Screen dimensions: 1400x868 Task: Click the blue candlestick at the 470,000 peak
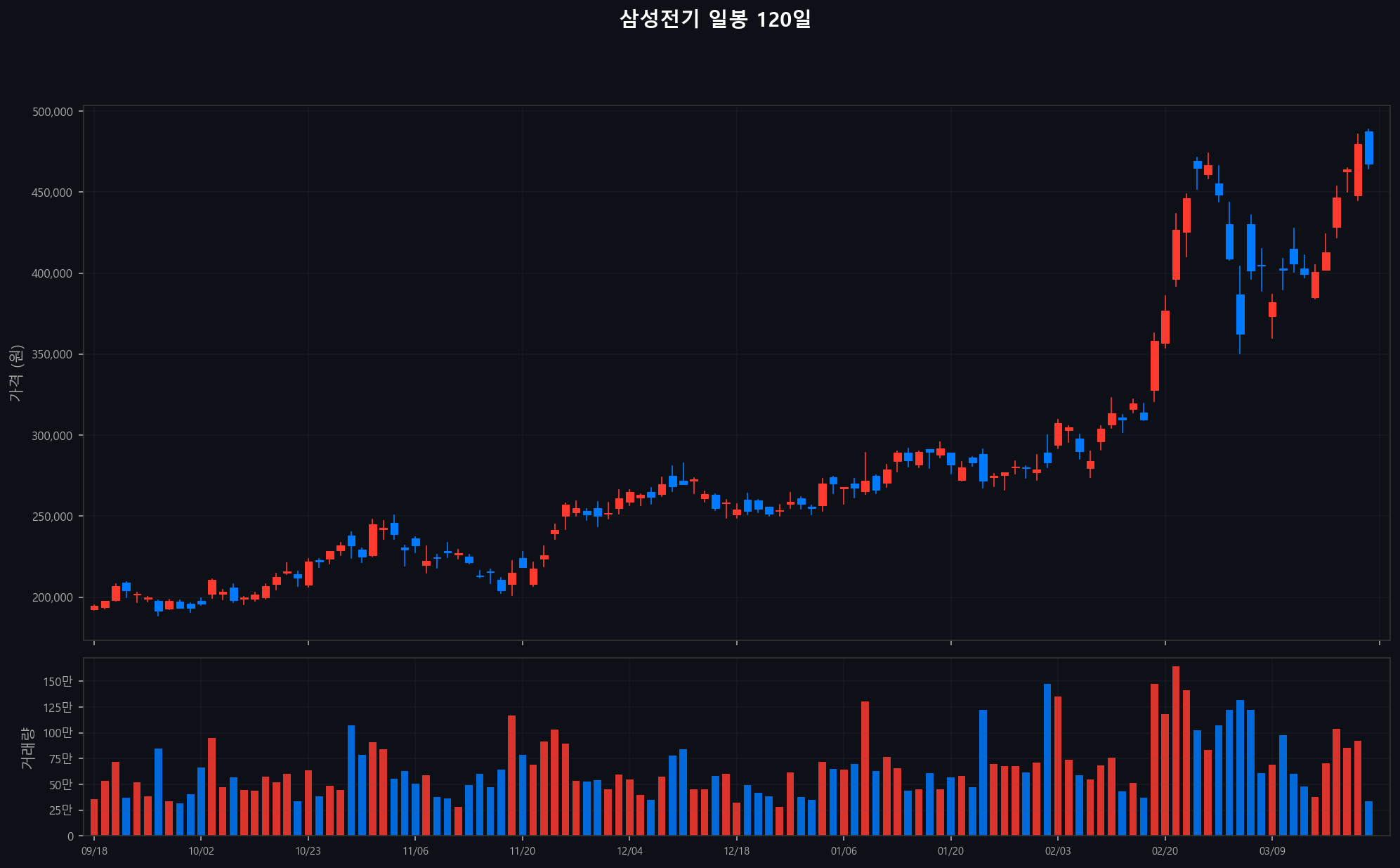click(x=1198, y=164)
